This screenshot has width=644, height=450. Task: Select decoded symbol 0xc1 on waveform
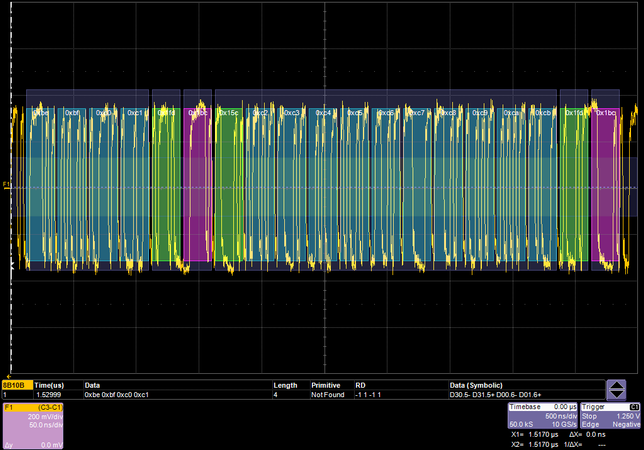click(135, 184)
